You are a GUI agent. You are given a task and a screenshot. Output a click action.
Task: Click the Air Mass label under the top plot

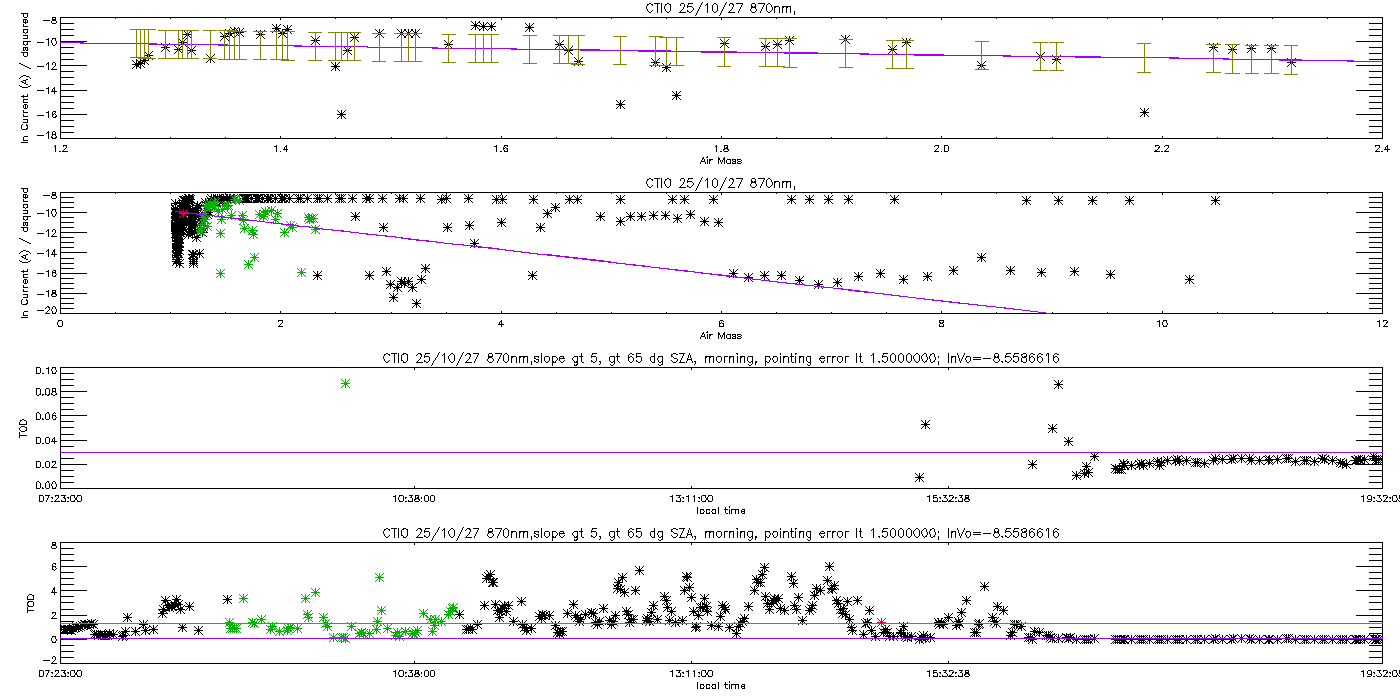click(x=721, y=160)
